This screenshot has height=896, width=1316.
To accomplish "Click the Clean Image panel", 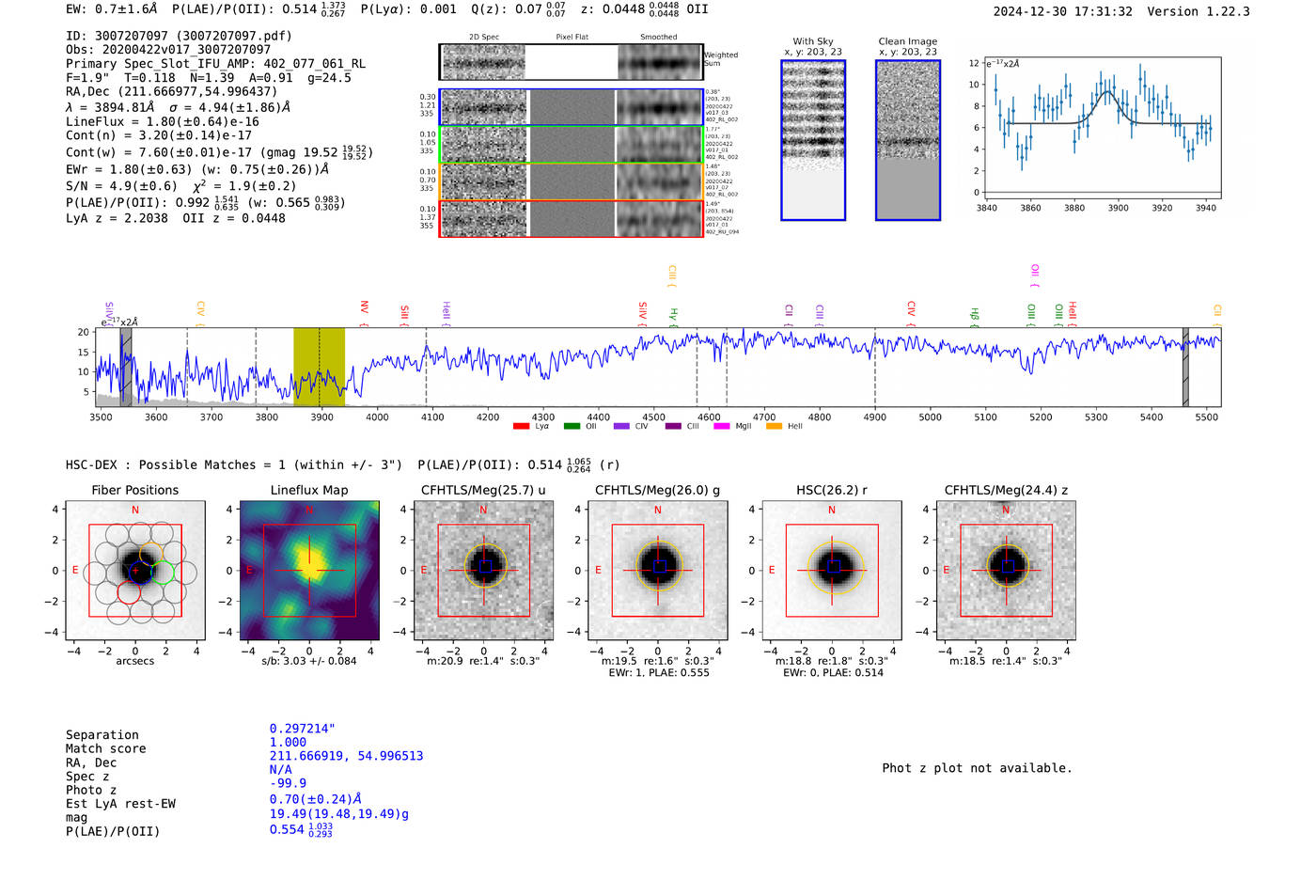I will [908, 140].
